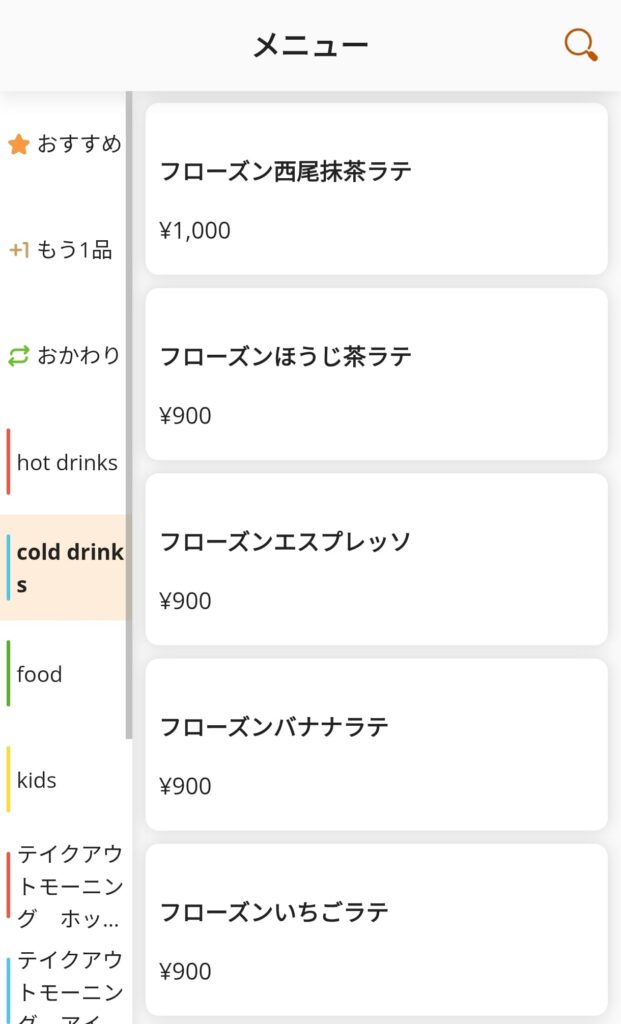Click the +1 もう1品 icon
The width and height of the screenshot is (621, 1024).
tap(19, 250)
